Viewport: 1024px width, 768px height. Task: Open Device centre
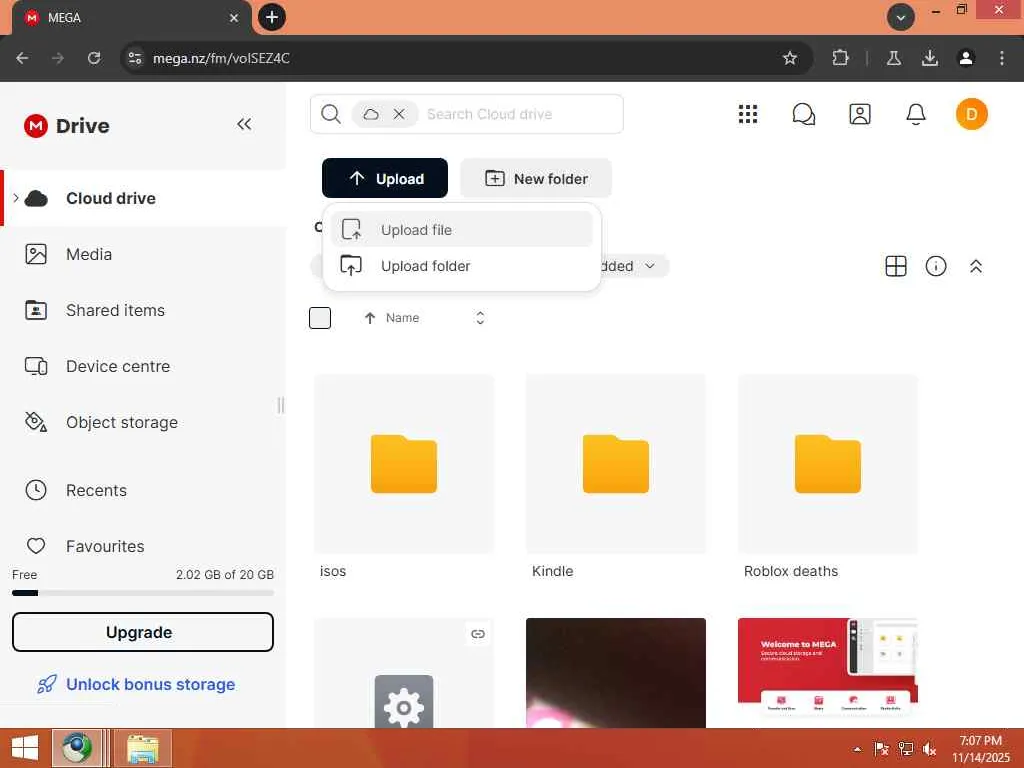[118, 366]
